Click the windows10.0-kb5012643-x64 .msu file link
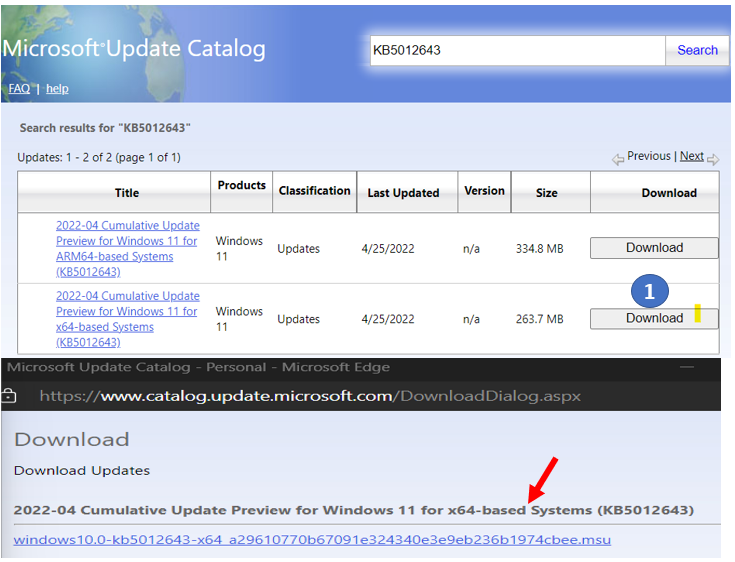Screen dimensions: 735x562 (x=312, y=540)
